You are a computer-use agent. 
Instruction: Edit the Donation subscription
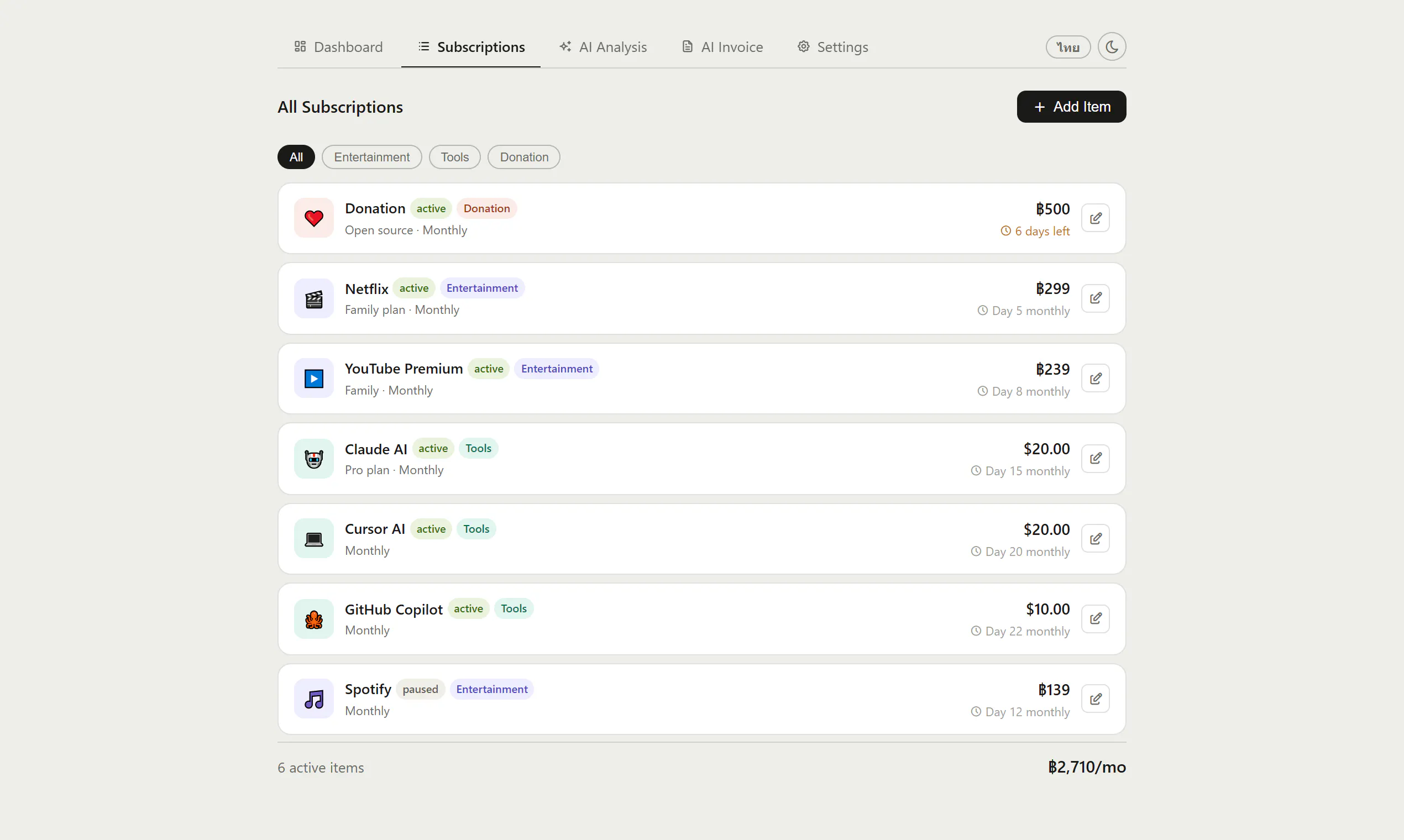pyautogui.click(x=1095, y=218)
